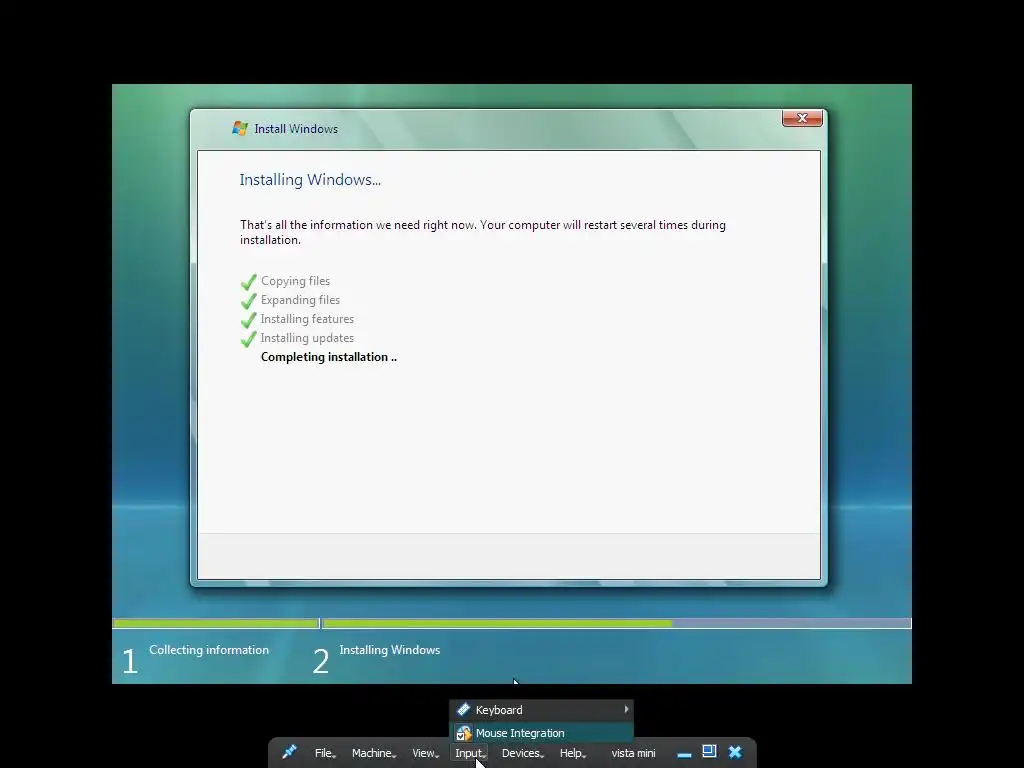Viewport: 1024px width, 768px height.
Task: Expand the Keyboard submenu
Action: (x=541, y=710)
